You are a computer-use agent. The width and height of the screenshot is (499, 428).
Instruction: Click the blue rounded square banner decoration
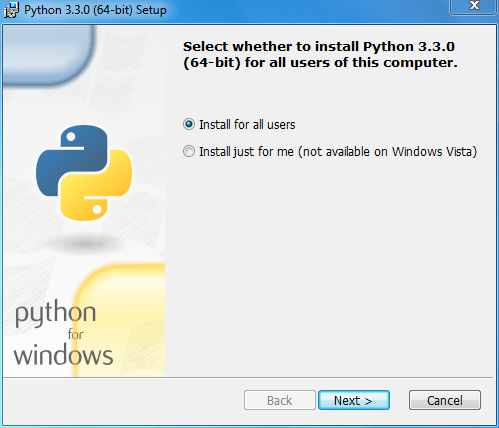pos(47,53)
